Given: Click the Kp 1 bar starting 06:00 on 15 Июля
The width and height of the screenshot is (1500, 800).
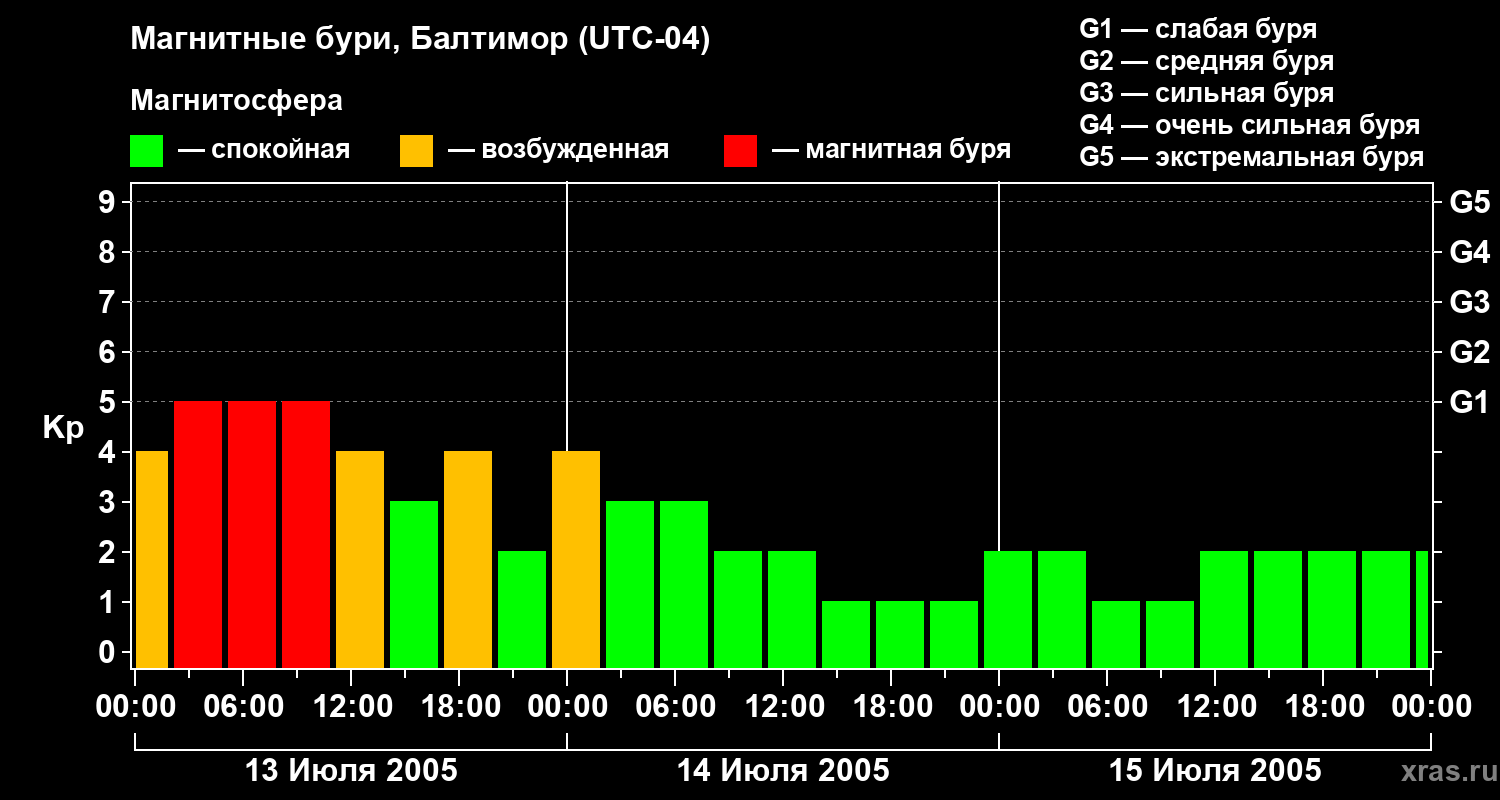Looking at the screenshot, I should click(1116, 634).
